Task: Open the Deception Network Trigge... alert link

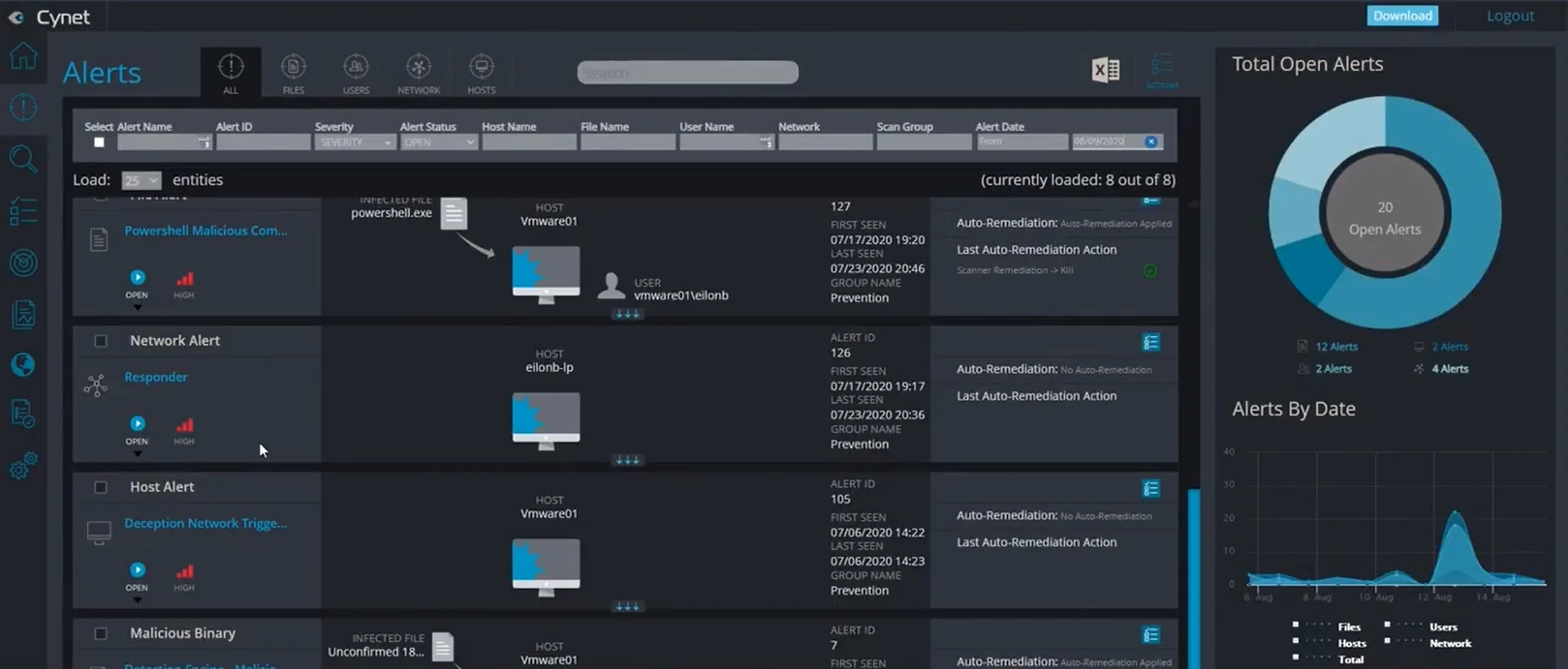Action: point(205,524)
